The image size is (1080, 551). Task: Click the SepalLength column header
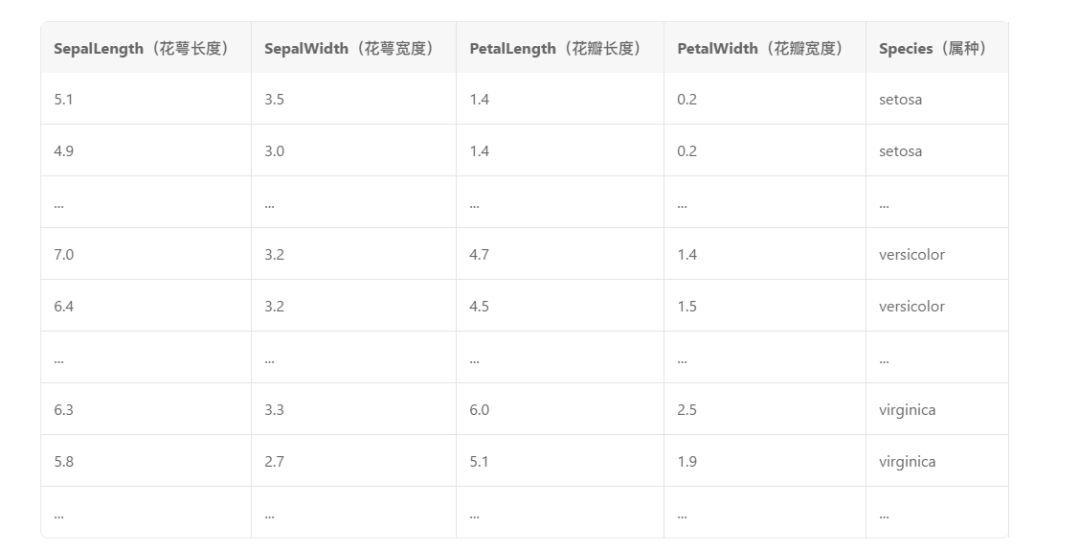point(141,49)
